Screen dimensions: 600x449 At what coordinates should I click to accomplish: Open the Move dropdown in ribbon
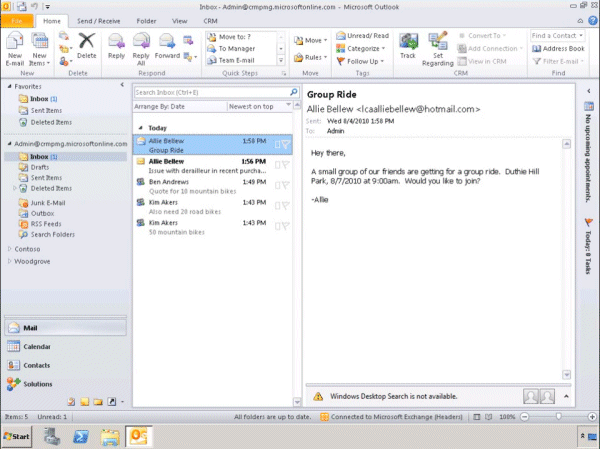pos(310,40)
